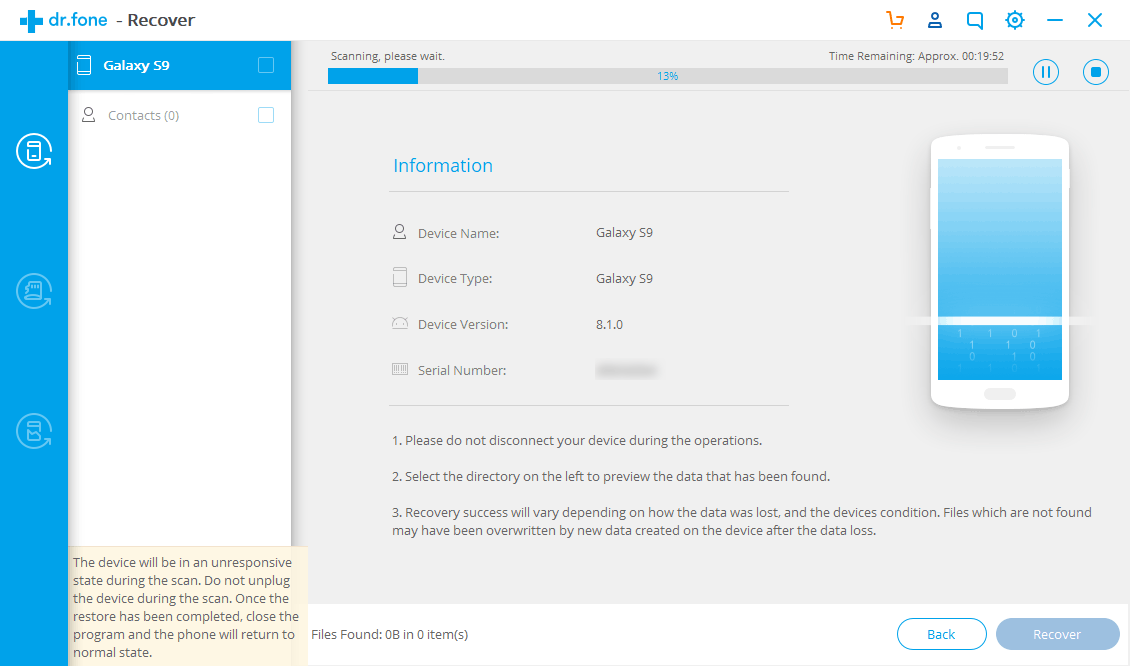
Task: Click the Back button
Action: (x=941, y=634)
